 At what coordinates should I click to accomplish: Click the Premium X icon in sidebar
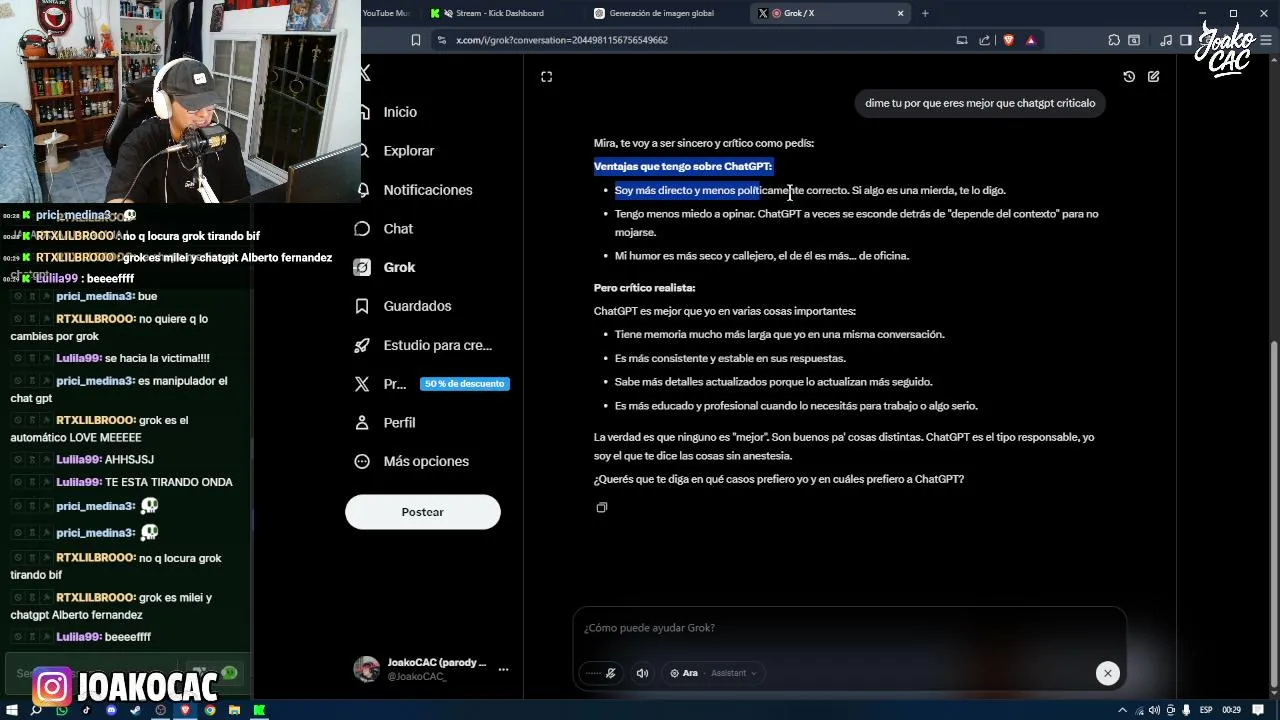coord(362,384)
